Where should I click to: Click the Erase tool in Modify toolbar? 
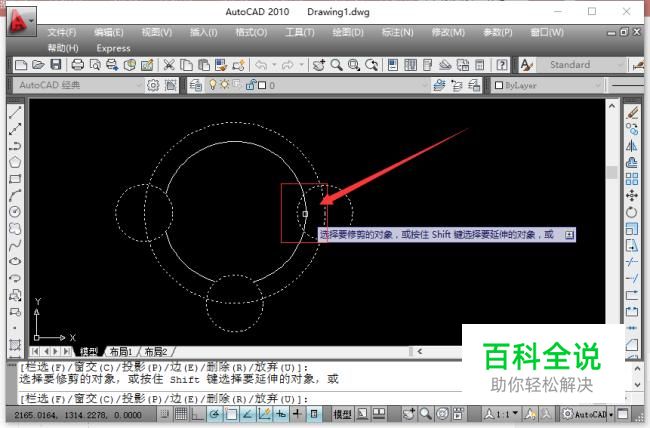tap(632, 113)
